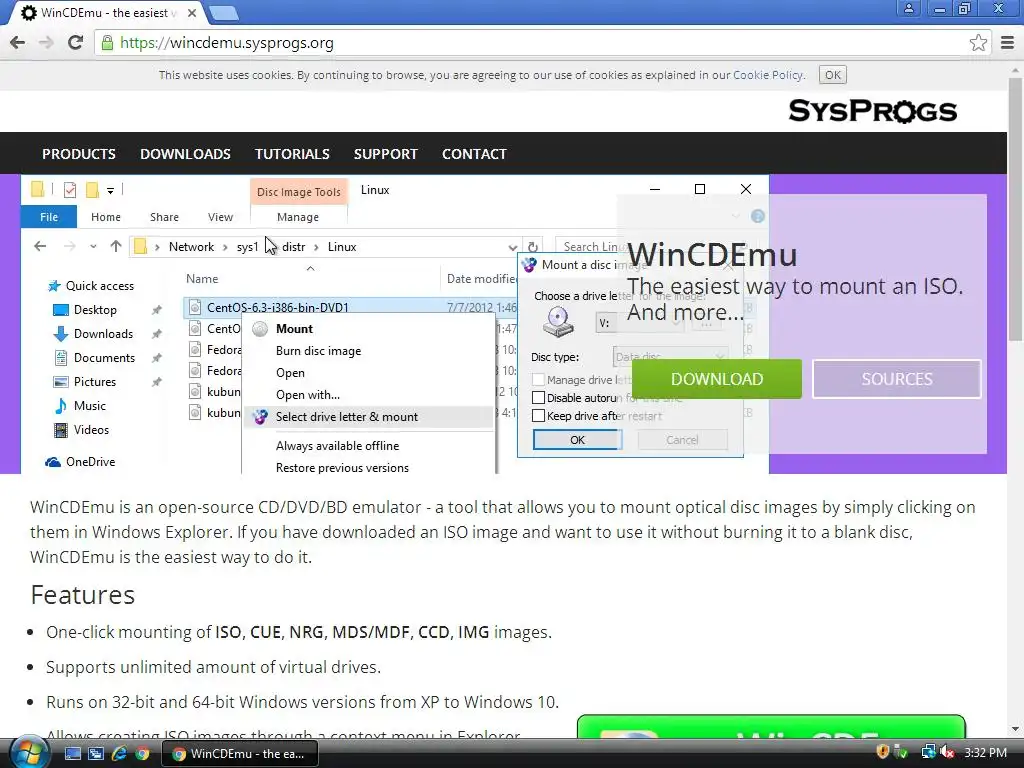This screenshot has width=1024, height=768.
Task: Choose Mount in the pictured context menu
Action: click(x=368, y=328)
